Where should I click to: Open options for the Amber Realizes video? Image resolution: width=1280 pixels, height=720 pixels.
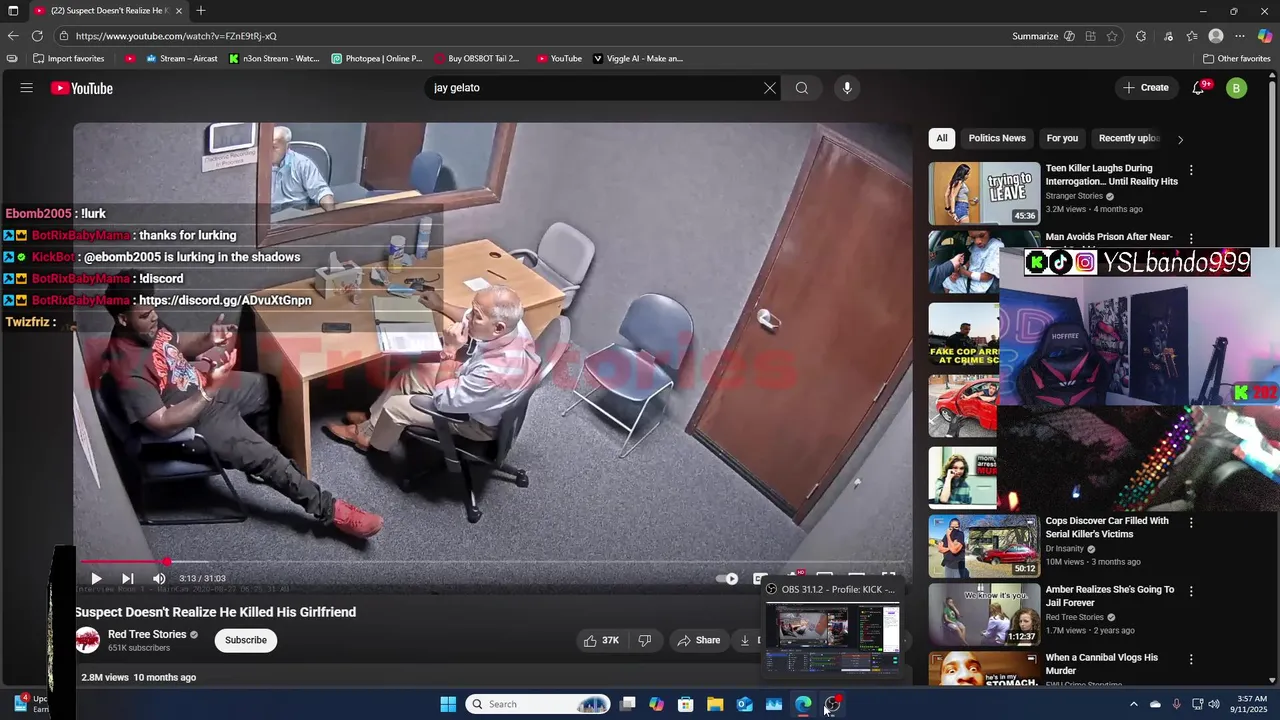coord(1191,591)
